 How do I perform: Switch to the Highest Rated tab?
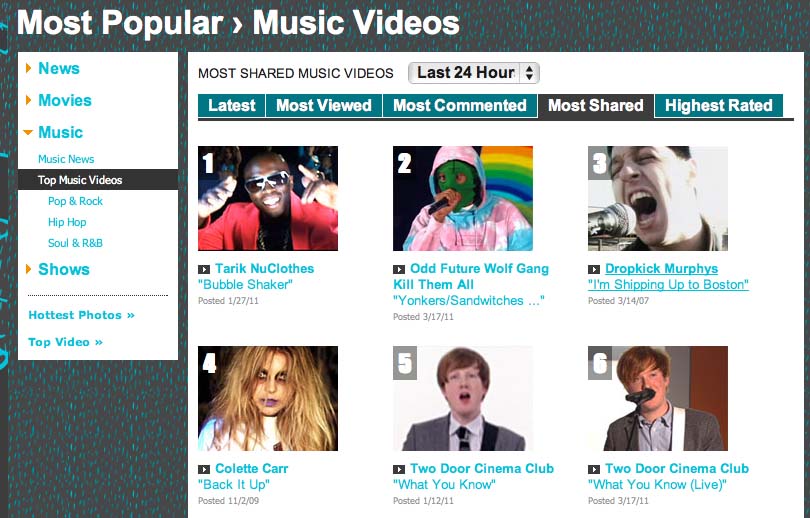coord(719,105)
